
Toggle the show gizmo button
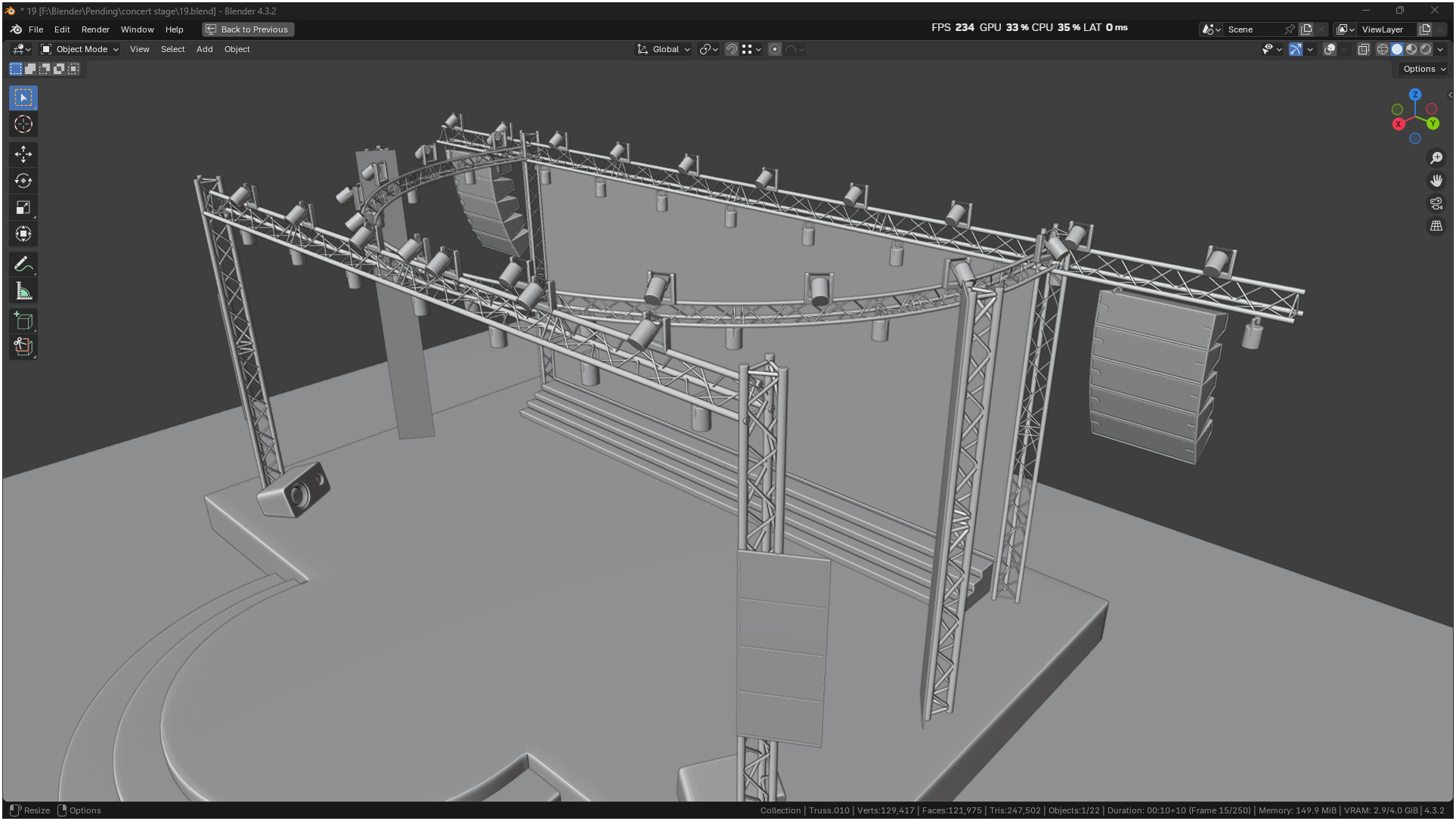pos(1296,49)
